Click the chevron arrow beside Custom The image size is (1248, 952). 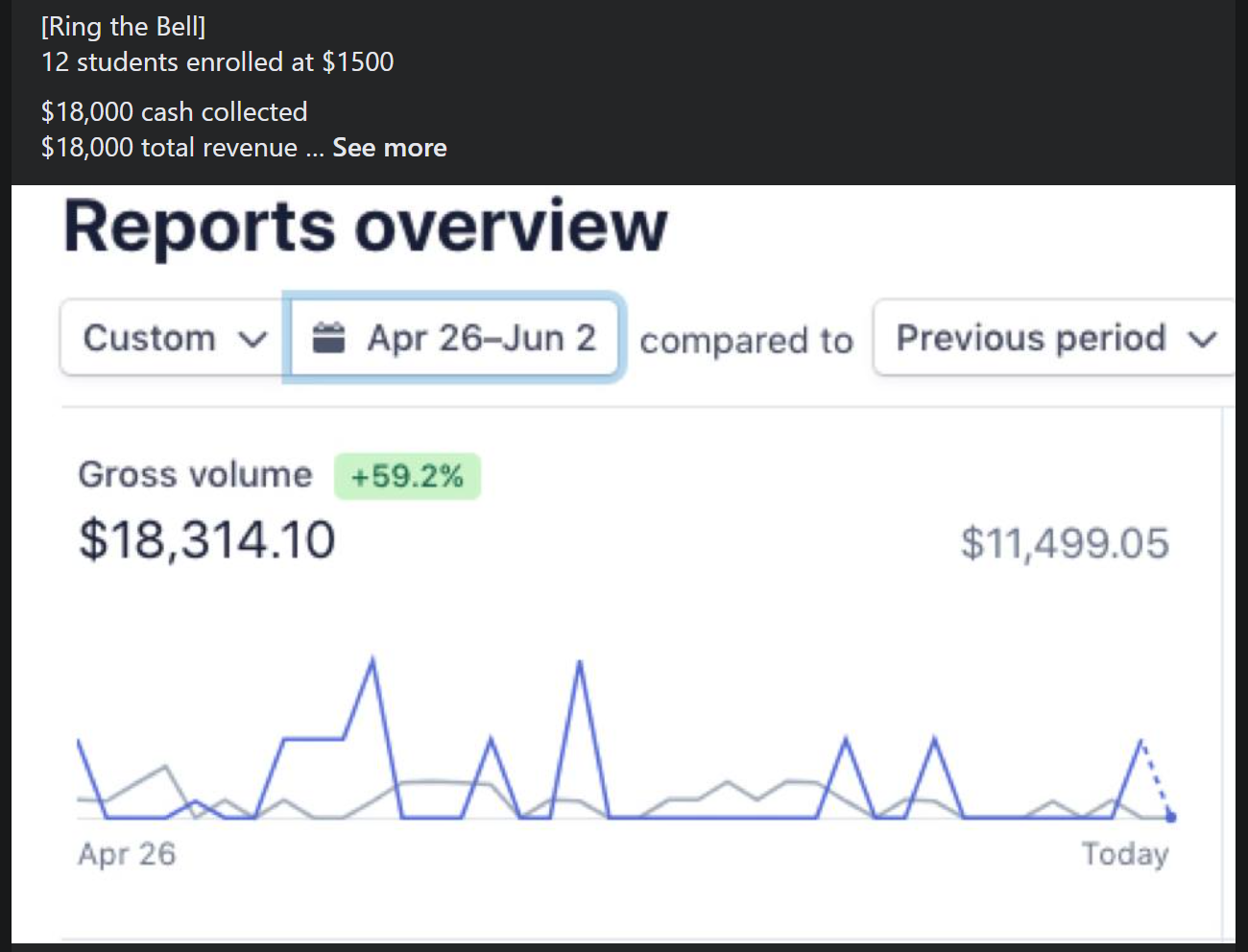(x=252, y=340)
